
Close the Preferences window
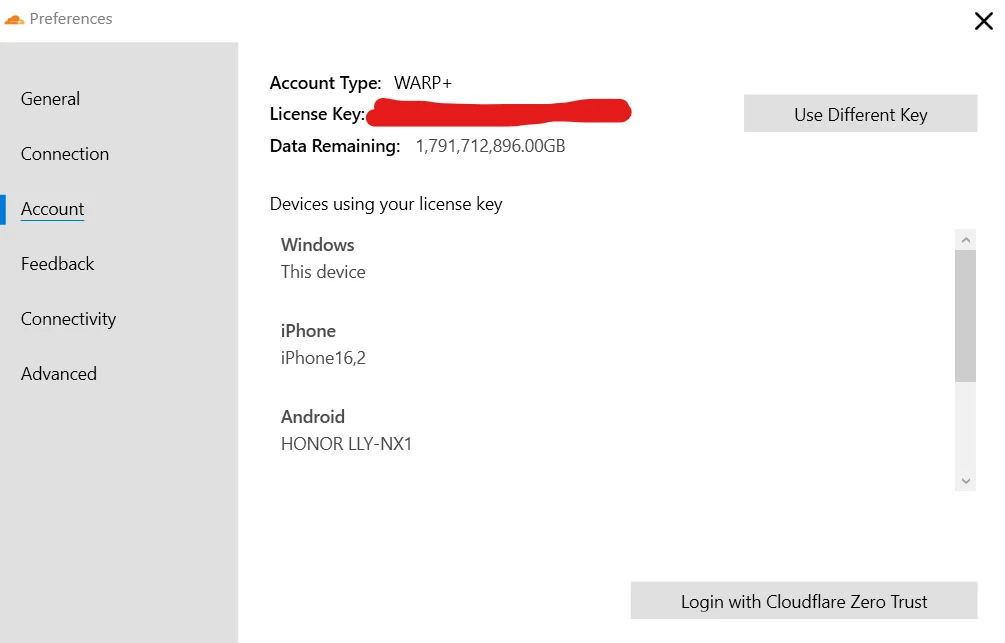point(984,21)
